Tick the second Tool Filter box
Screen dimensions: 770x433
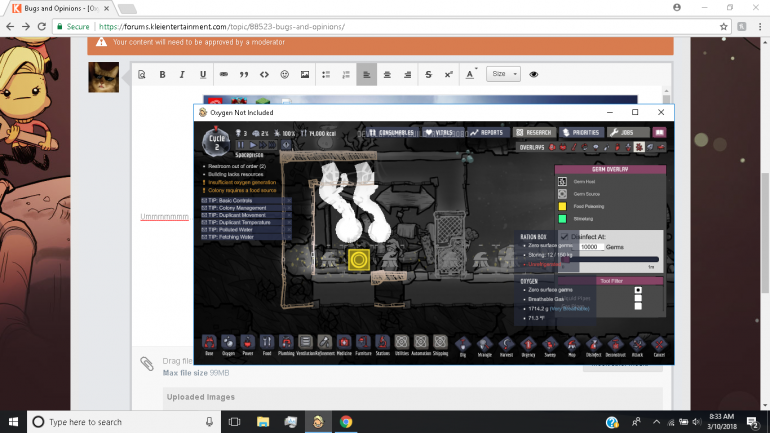click(638, 298)
